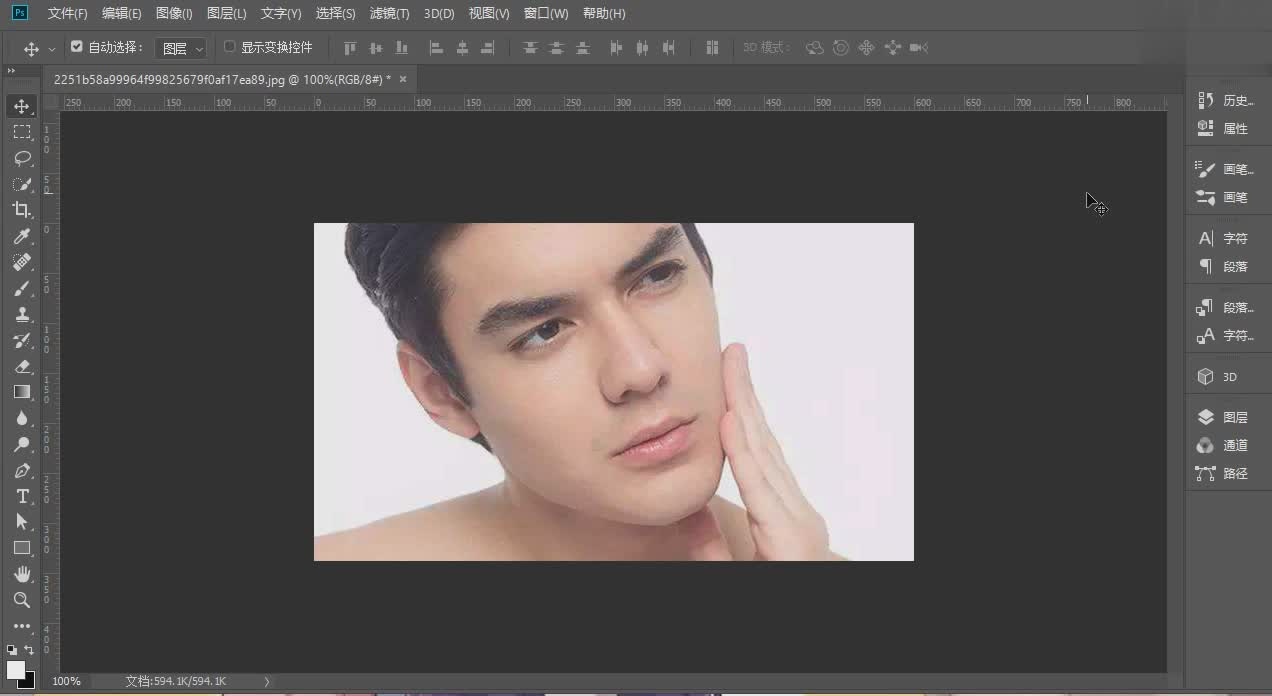The height and width of the screenshot is (696, 1272).
Task: Select the Dodge tool
Action: click(22, 444)
